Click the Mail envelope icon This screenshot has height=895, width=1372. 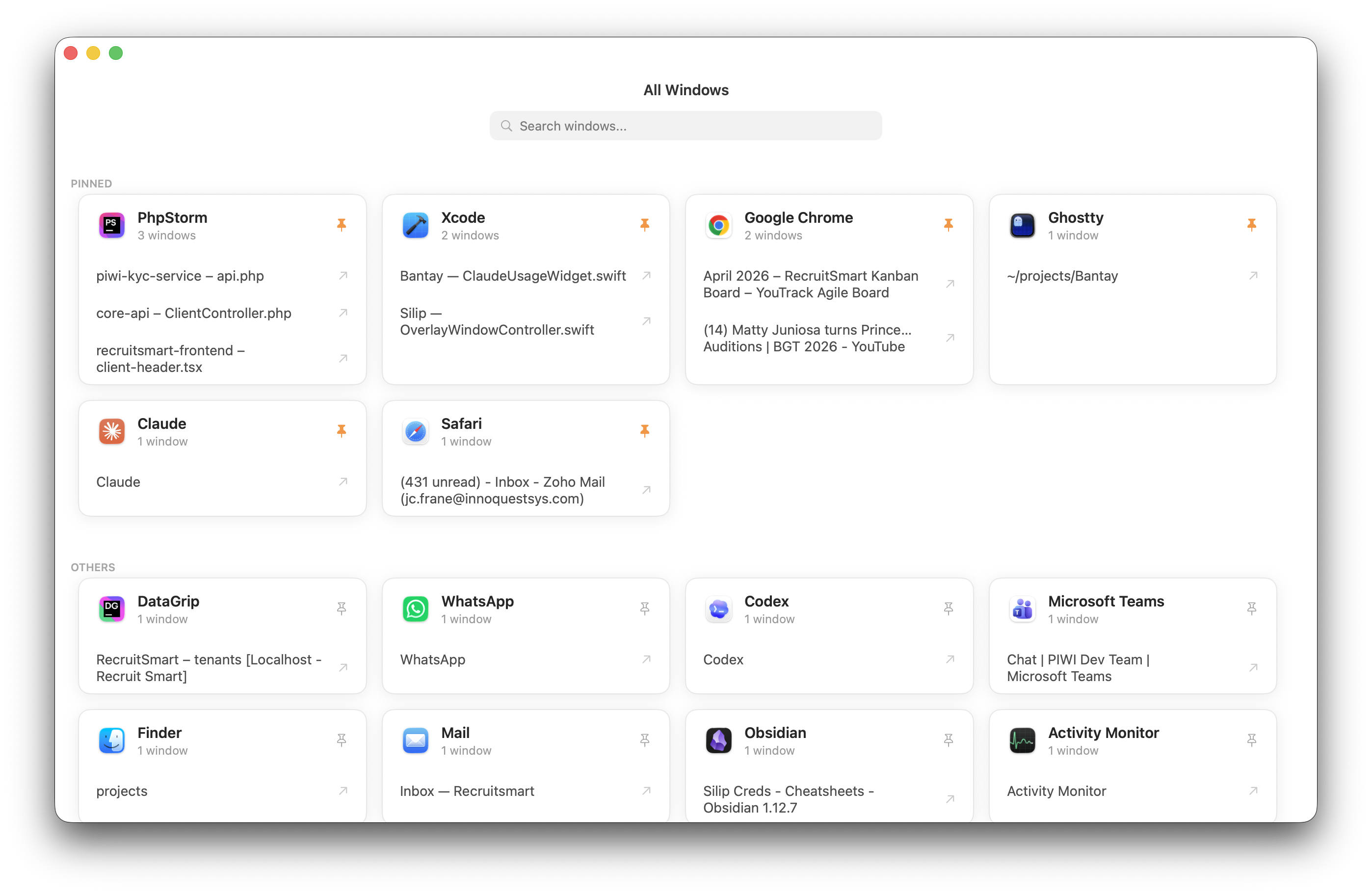[x=415, y=740]
